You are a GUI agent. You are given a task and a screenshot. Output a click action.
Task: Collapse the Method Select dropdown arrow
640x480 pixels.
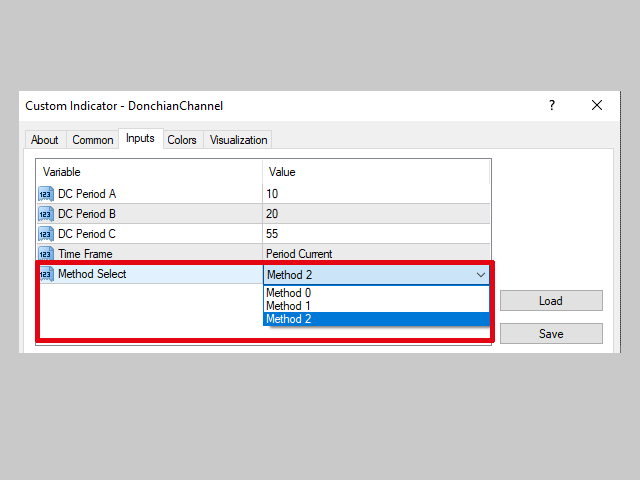(x=481, y=275)
